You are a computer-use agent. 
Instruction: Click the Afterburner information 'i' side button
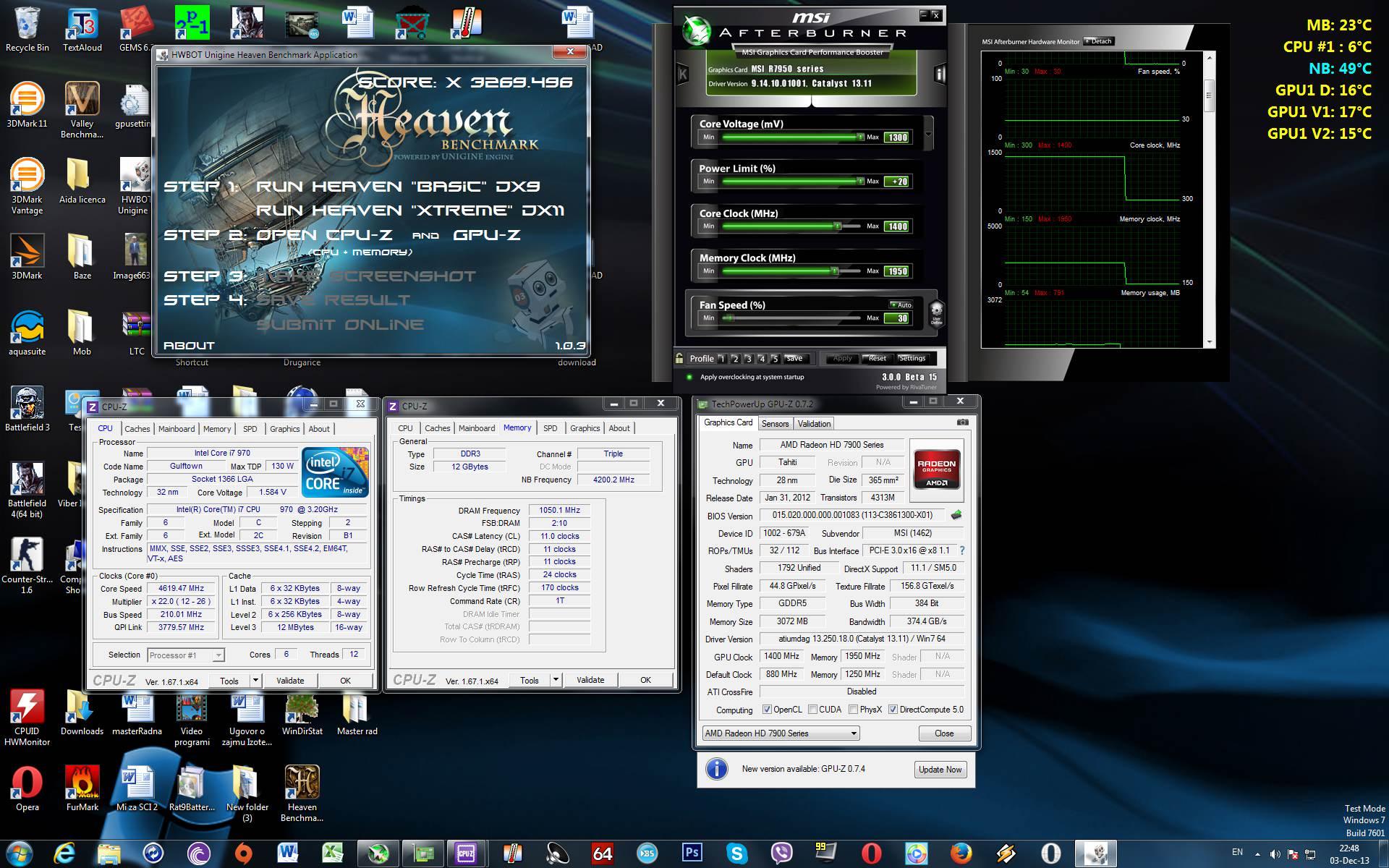940,74
